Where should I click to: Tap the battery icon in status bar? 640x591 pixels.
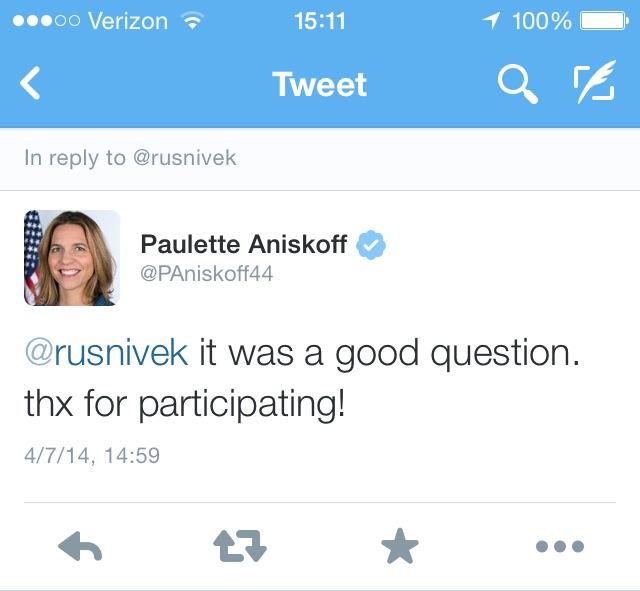coord(603,20)
